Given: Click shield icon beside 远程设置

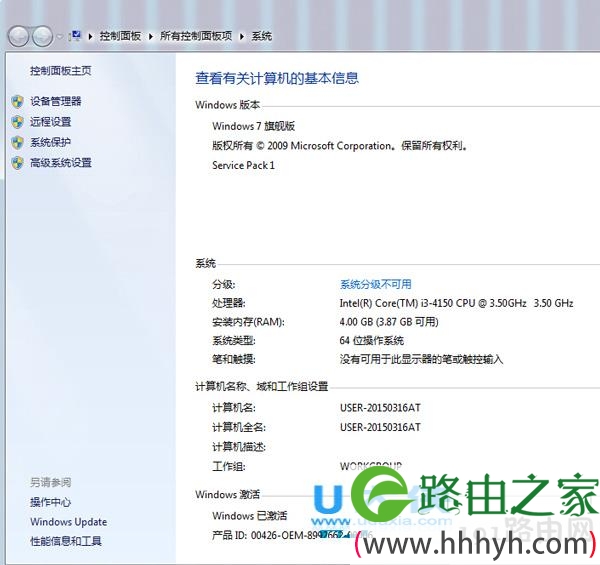Looking at the screenshot, I should (x=17, y=122).
